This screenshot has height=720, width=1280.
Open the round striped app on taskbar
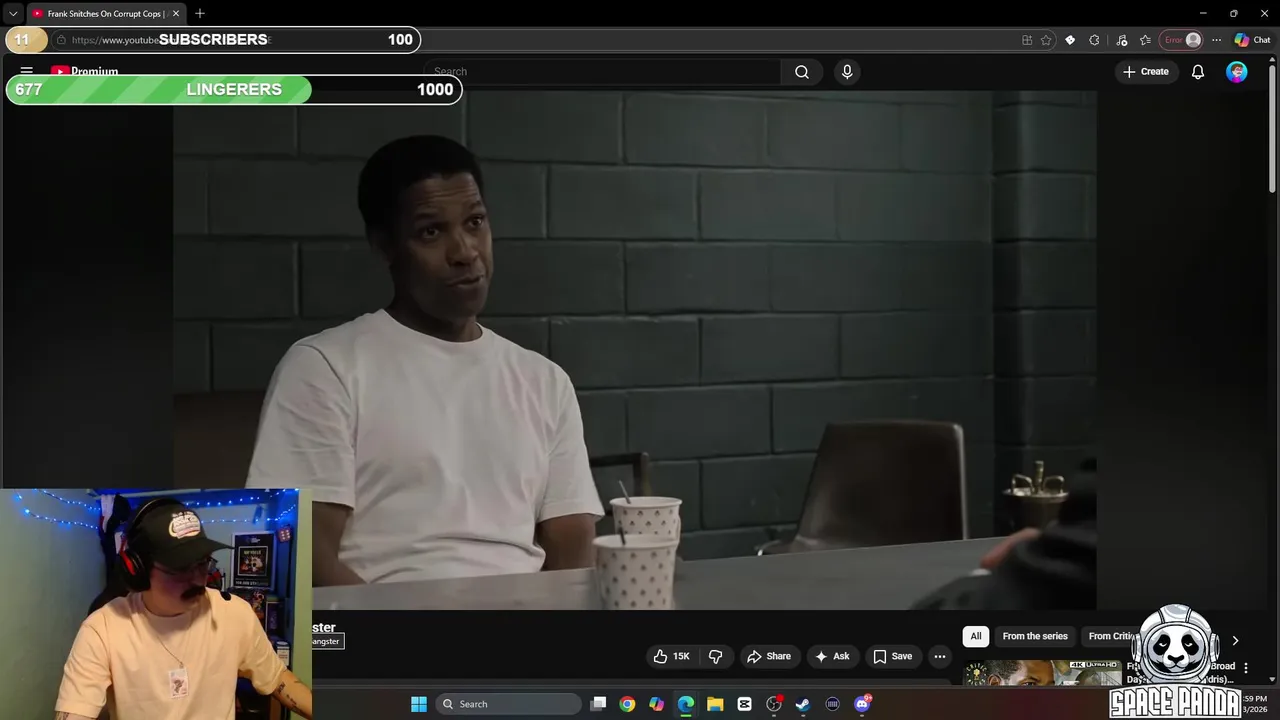[x=832, y=704]
